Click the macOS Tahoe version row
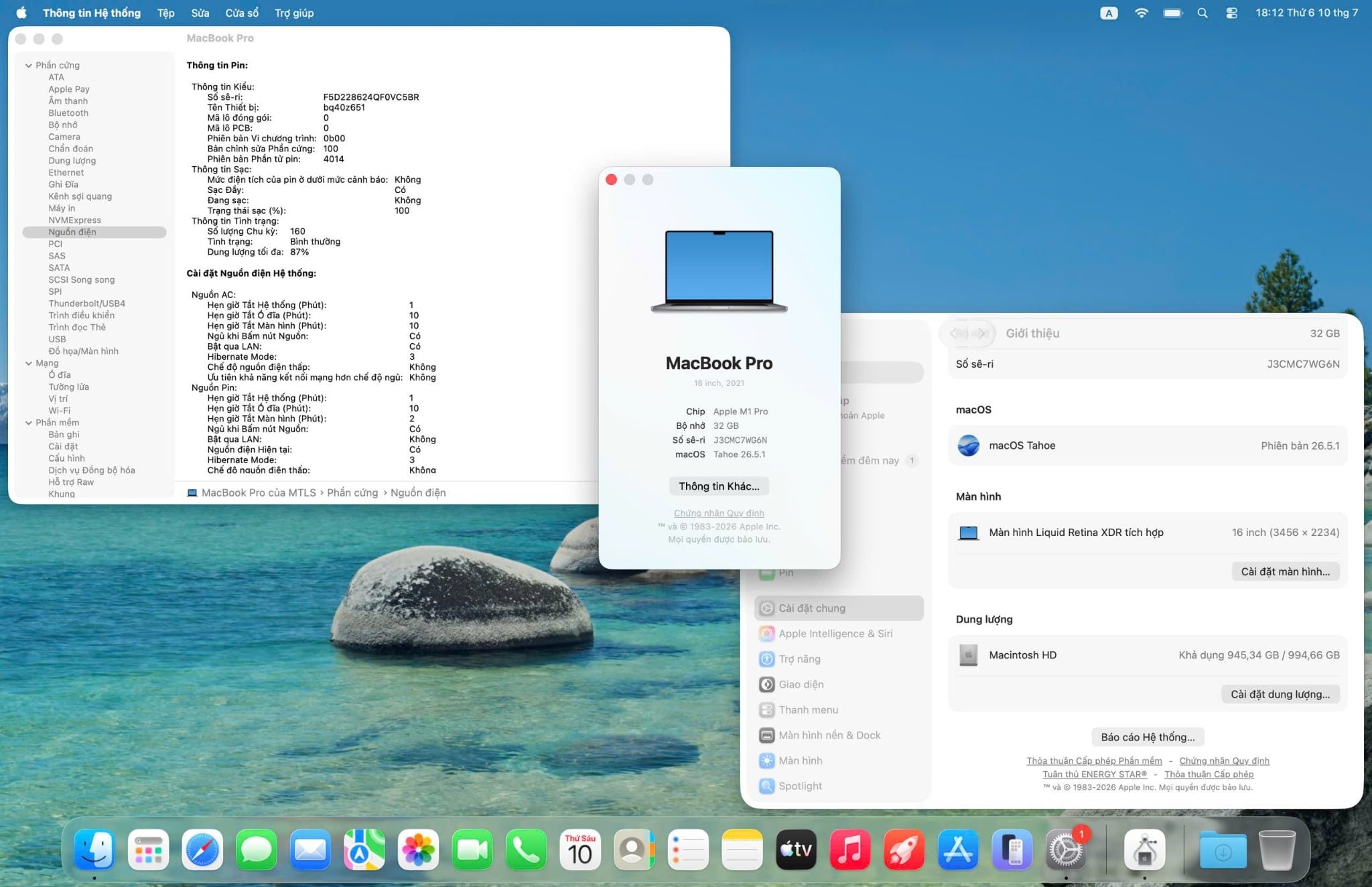1372x887 pixels. (1148, 446)
